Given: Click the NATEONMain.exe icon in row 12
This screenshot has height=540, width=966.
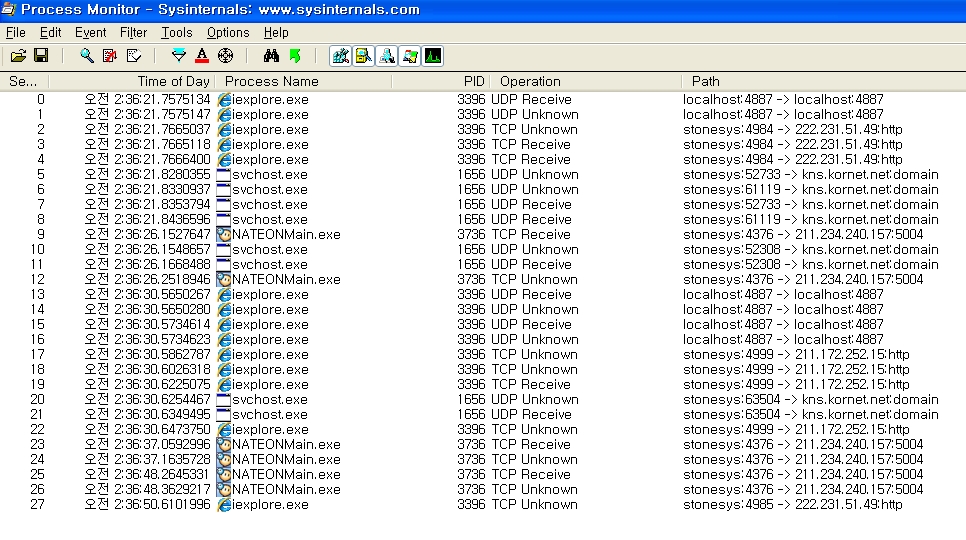Looking at the screenshot, I should pos(224,280).
